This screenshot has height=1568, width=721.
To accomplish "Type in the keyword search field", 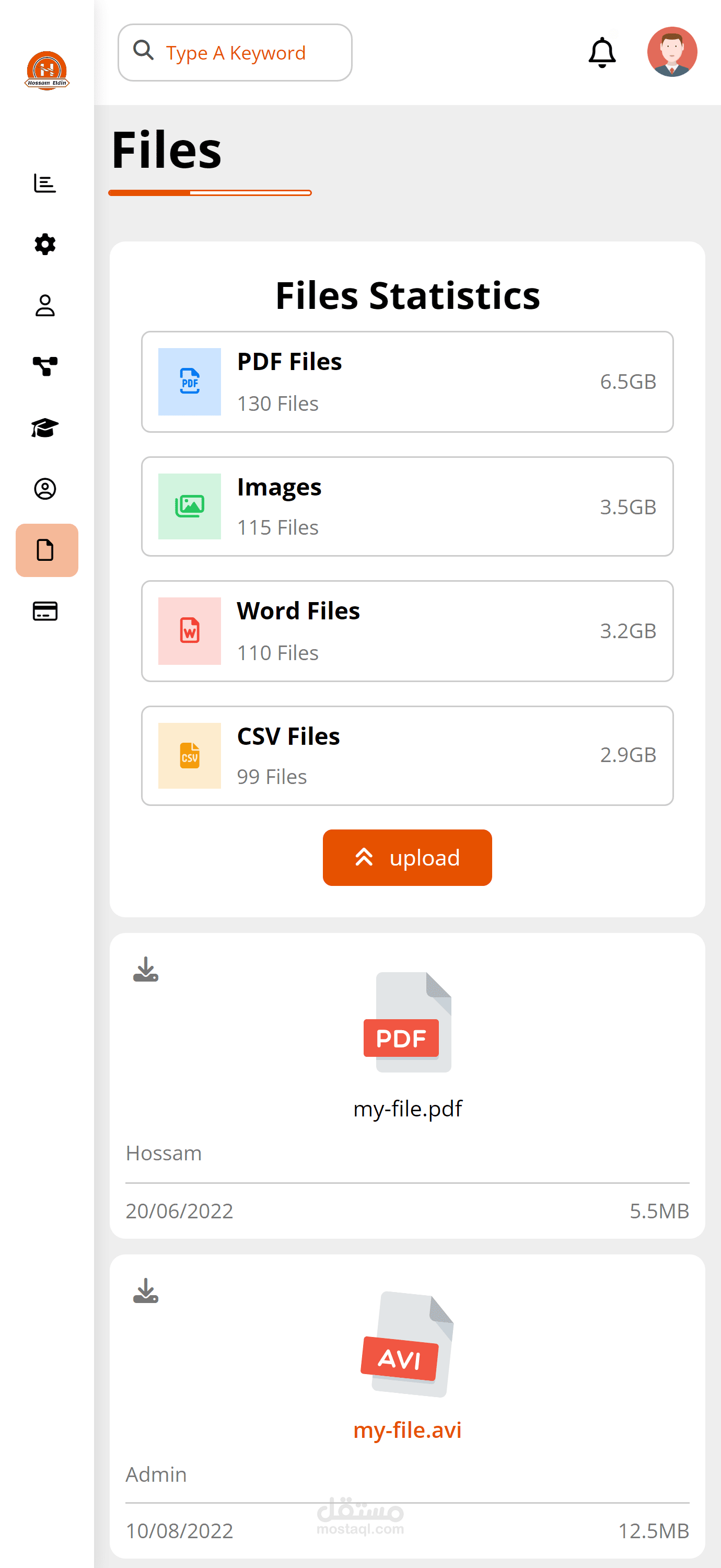I will point(249,53).
